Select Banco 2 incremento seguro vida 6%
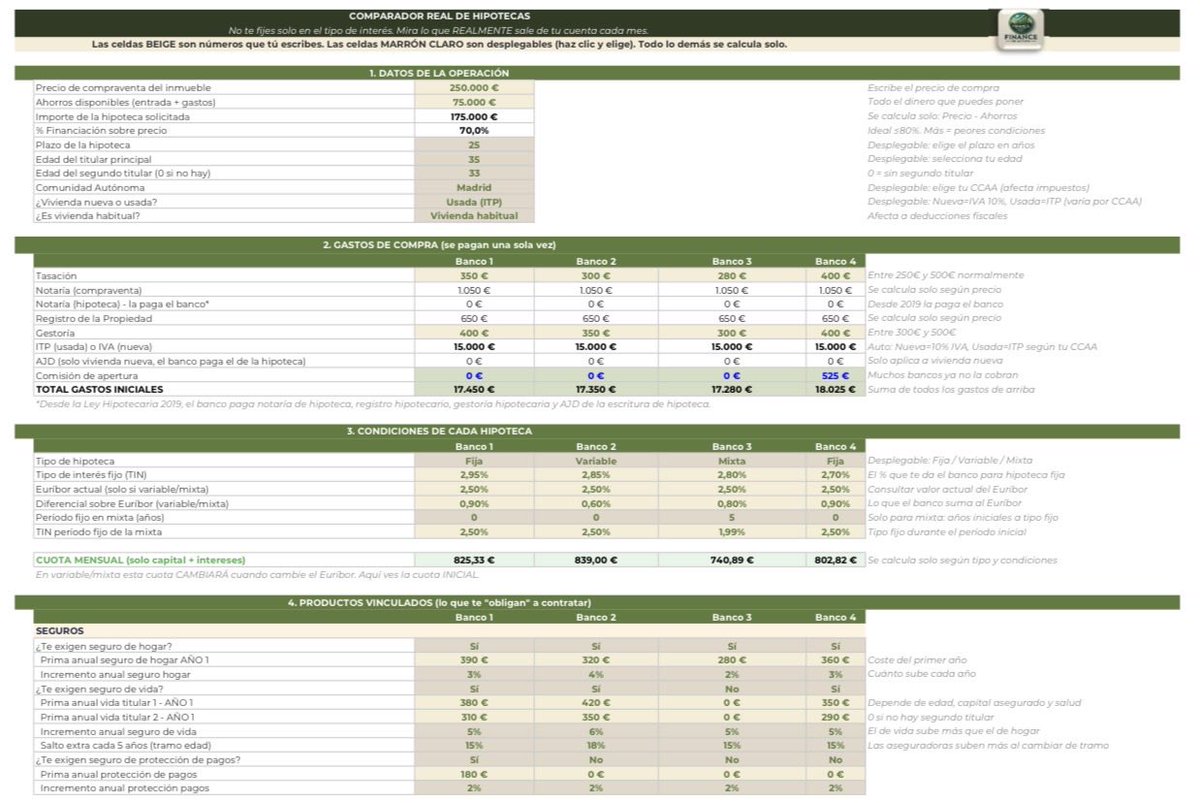The image size is (1200, 803). pos(596,731)
